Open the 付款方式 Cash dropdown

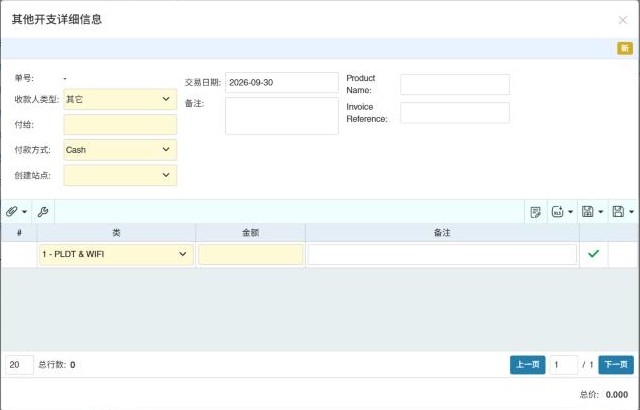(120, 150)
